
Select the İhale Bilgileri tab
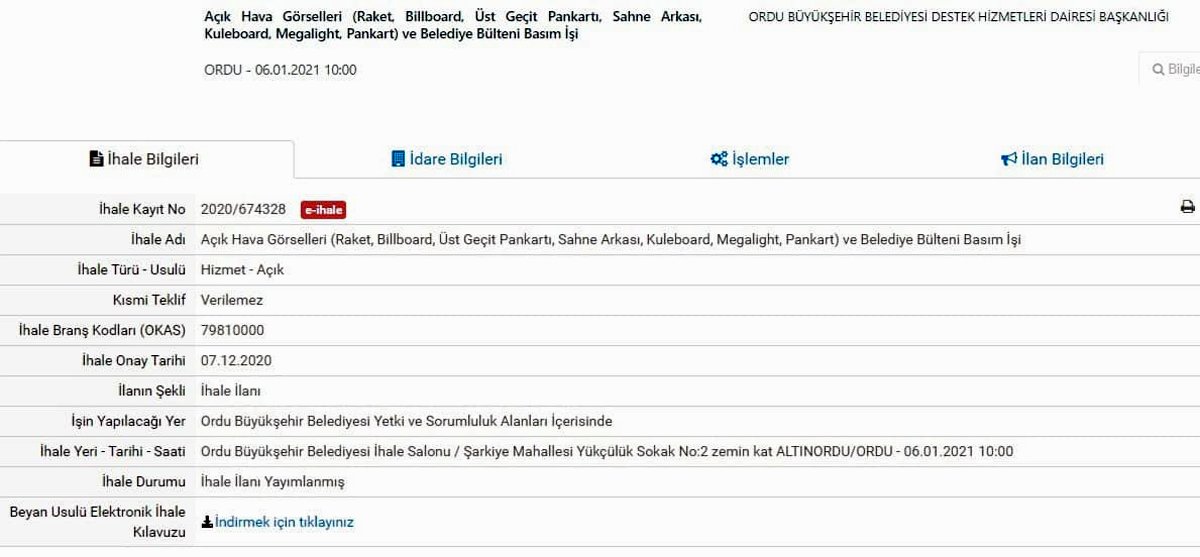tap(152, 159)
